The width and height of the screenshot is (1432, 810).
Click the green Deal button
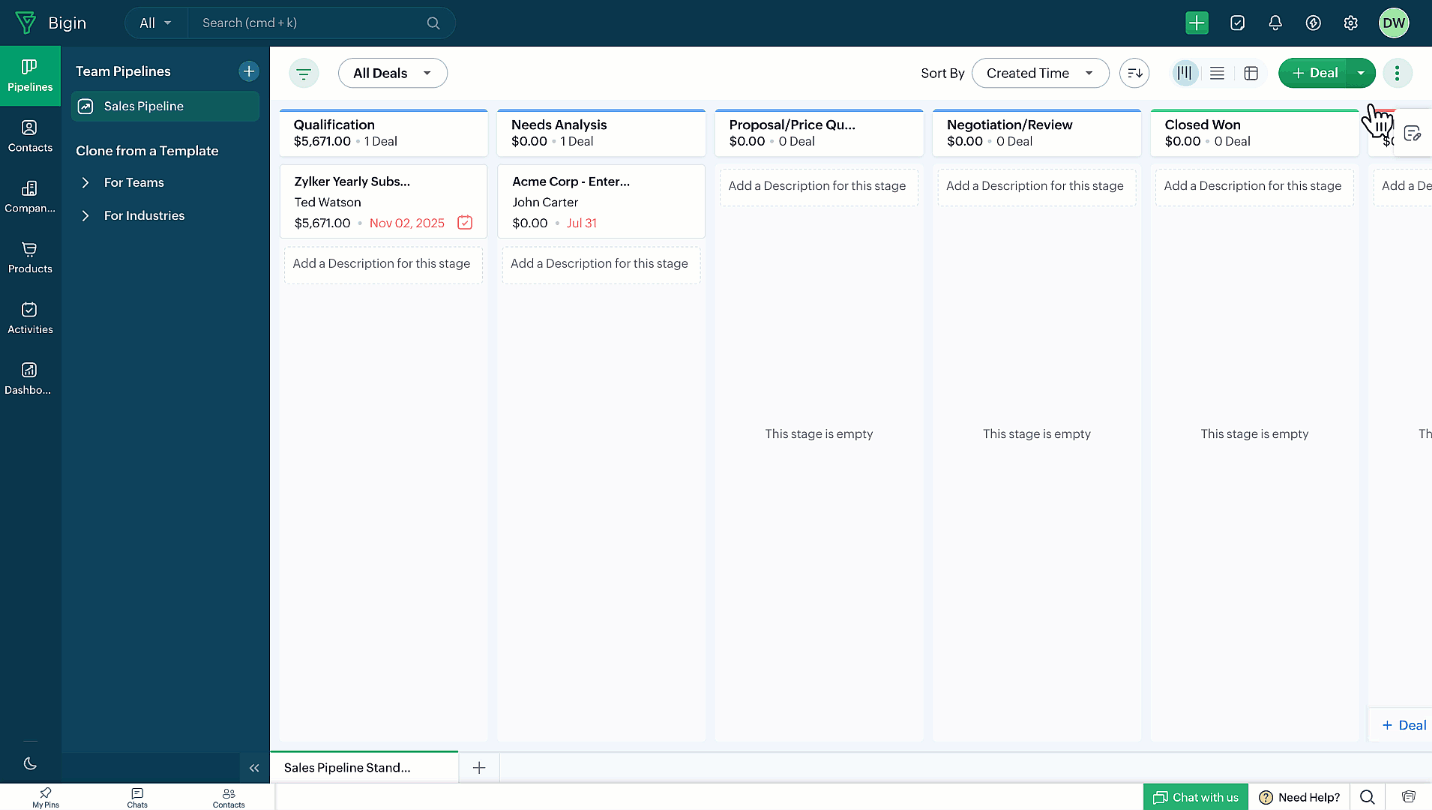tap(1314, 73)
